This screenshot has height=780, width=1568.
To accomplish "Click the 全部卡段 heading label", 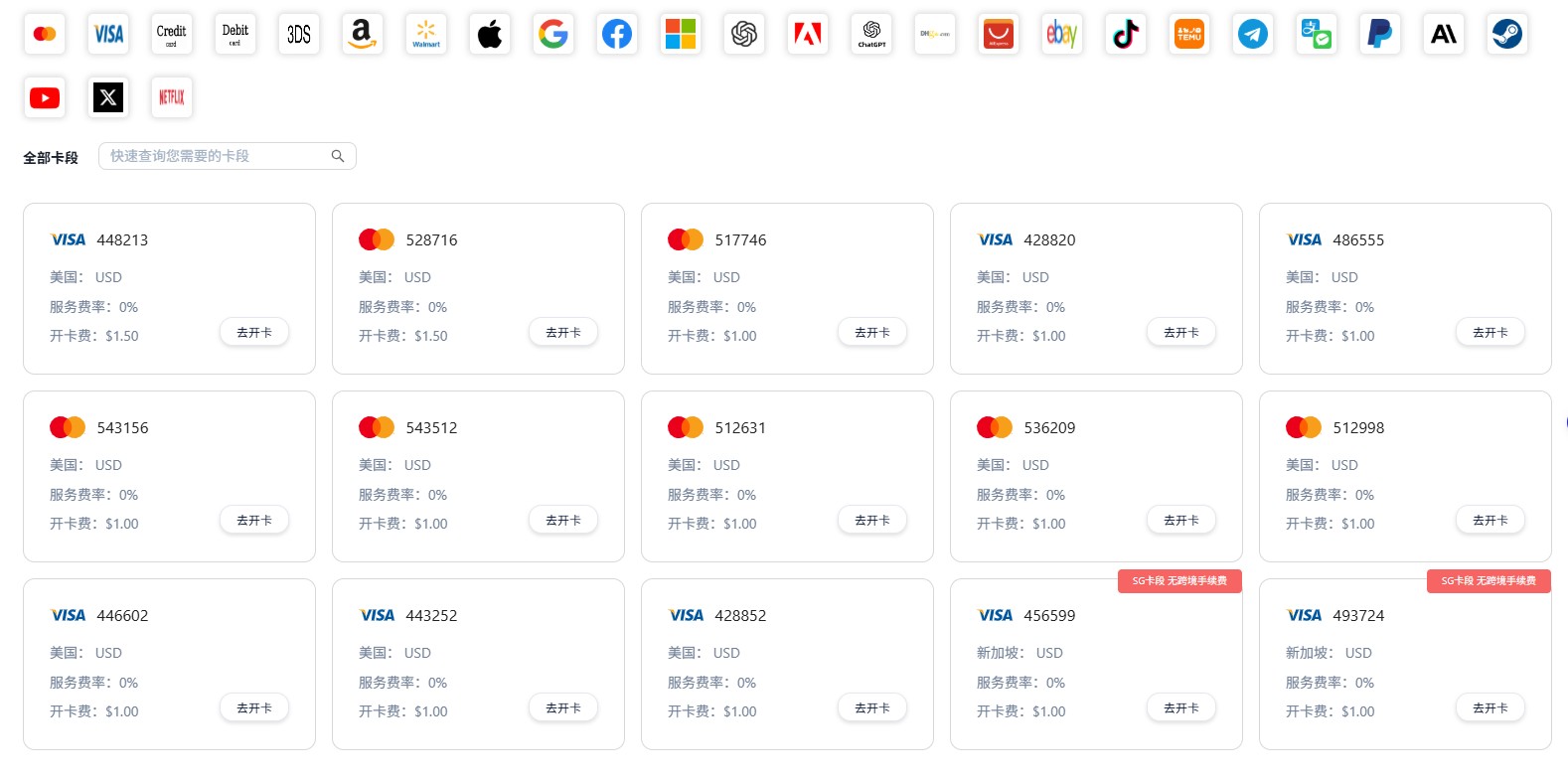I will click(51, 158).
